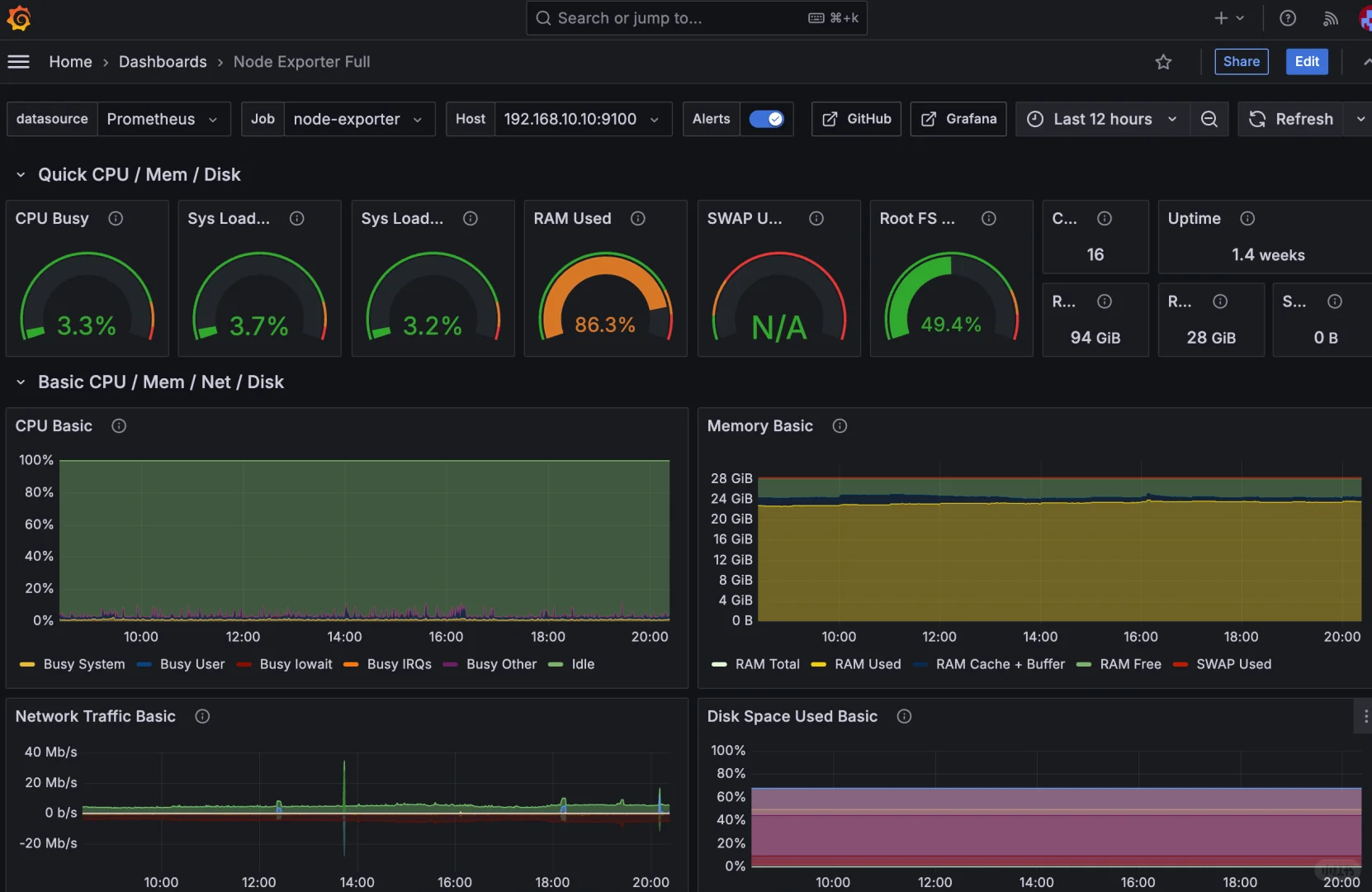Open the news feed RSS icon
1372x892 pixels.
coord(1331,18)
